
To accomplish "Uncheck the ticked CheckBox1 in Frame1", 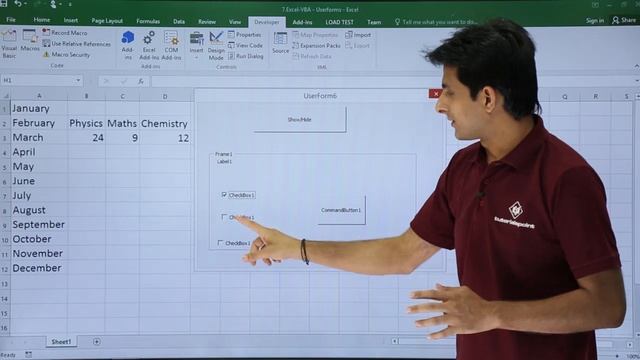I will [224, 195].
